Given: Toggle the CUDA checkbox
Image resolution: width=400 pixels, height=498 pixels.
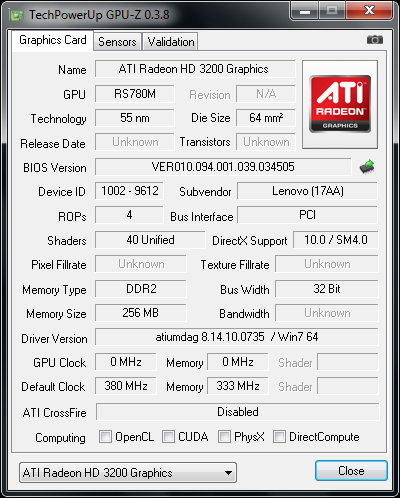Looking at the screenshot, I should coord(168,436).
